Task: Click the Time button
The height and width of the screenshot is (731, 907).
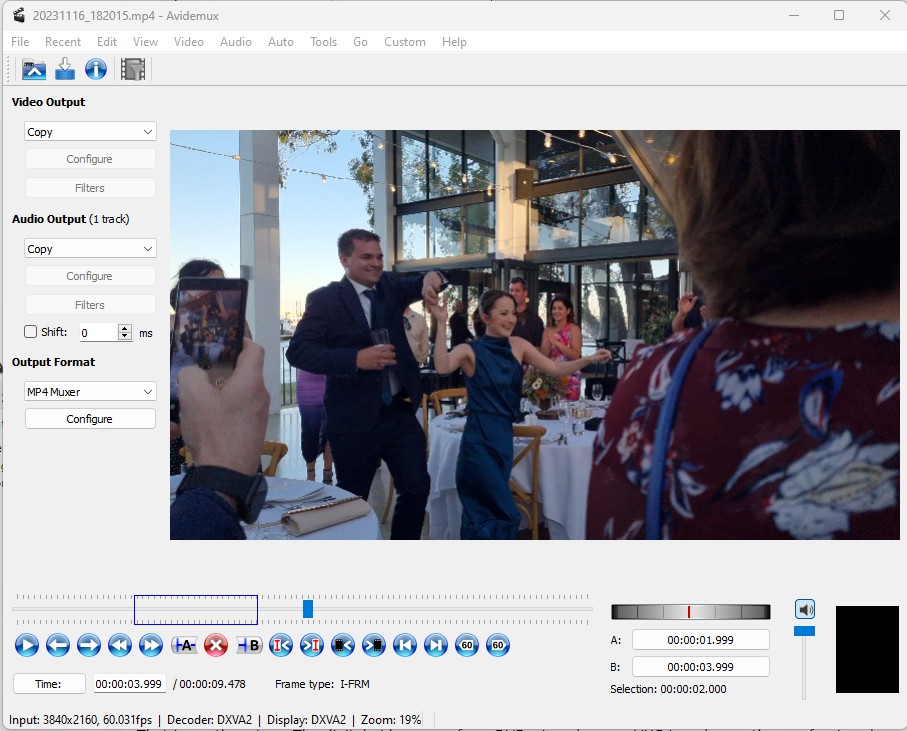Action: point(49,684)
